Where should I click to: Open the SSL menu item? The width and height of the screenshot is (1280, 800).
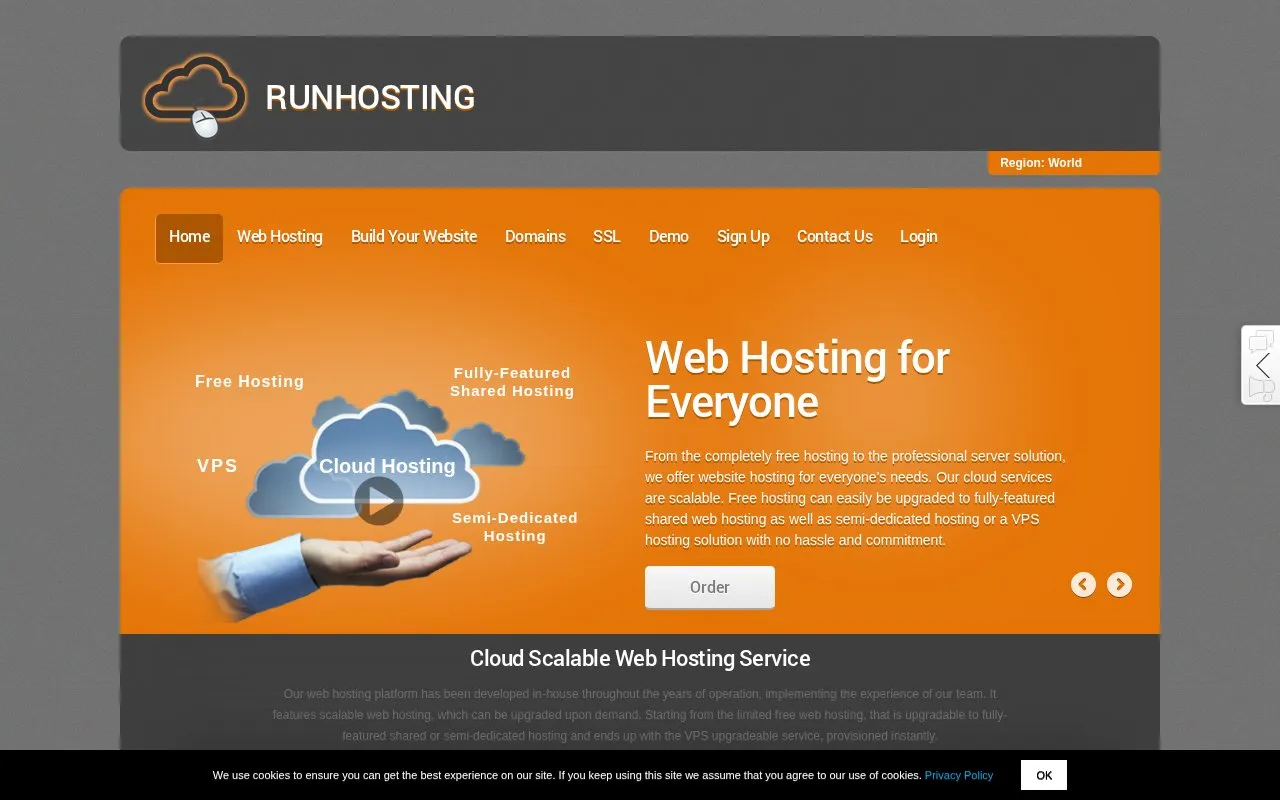pos(607,237)
